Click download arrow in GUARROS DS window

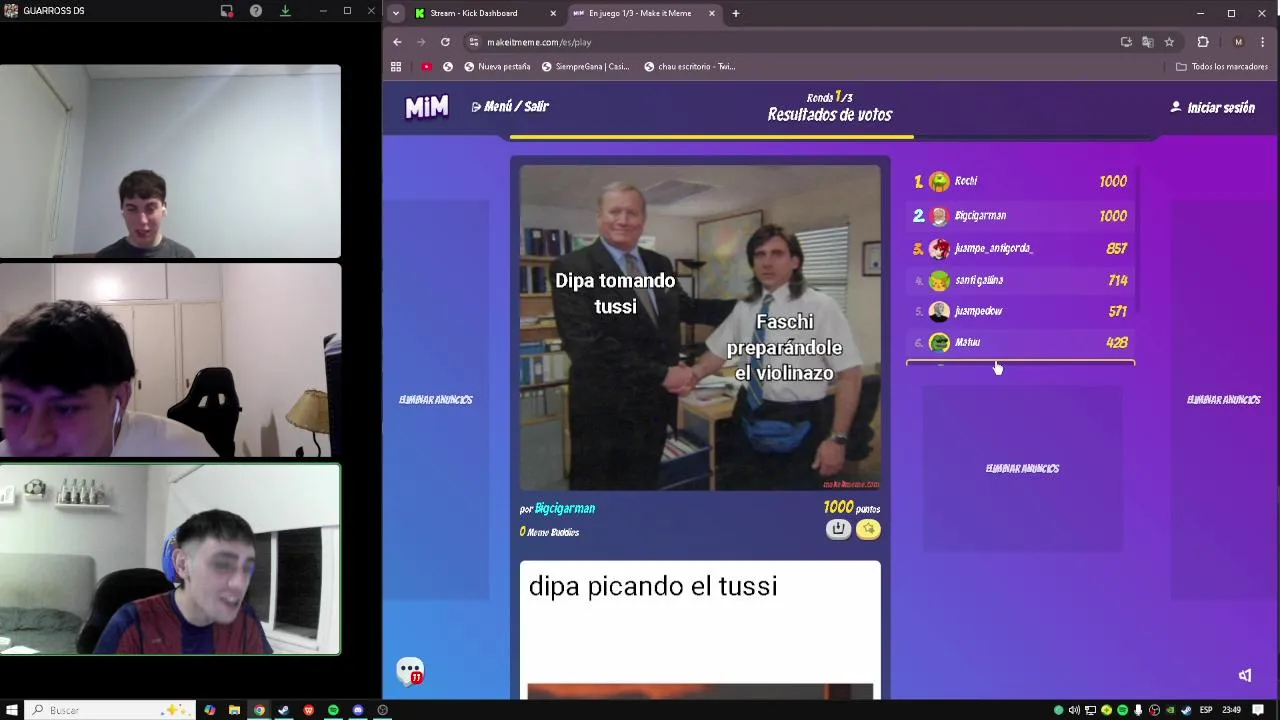285,11
